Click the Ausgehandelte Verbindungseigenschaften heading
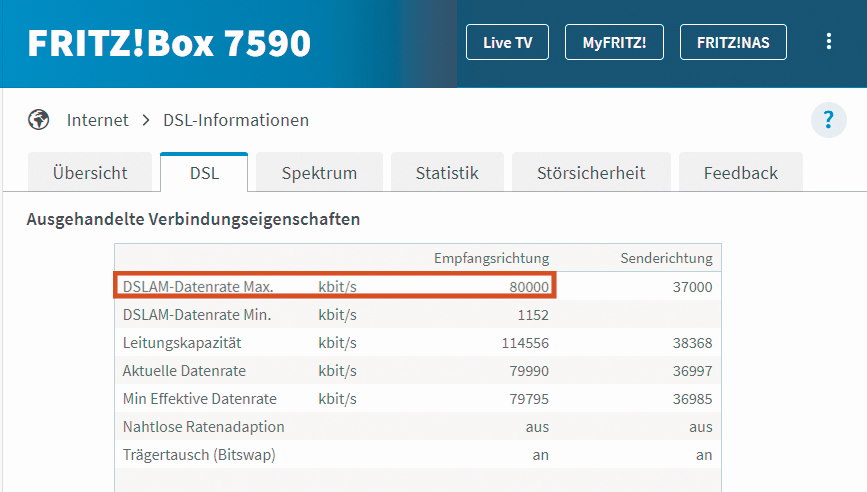Image resolution: width=867 pixels, height=492 pixels. (194, 219)
